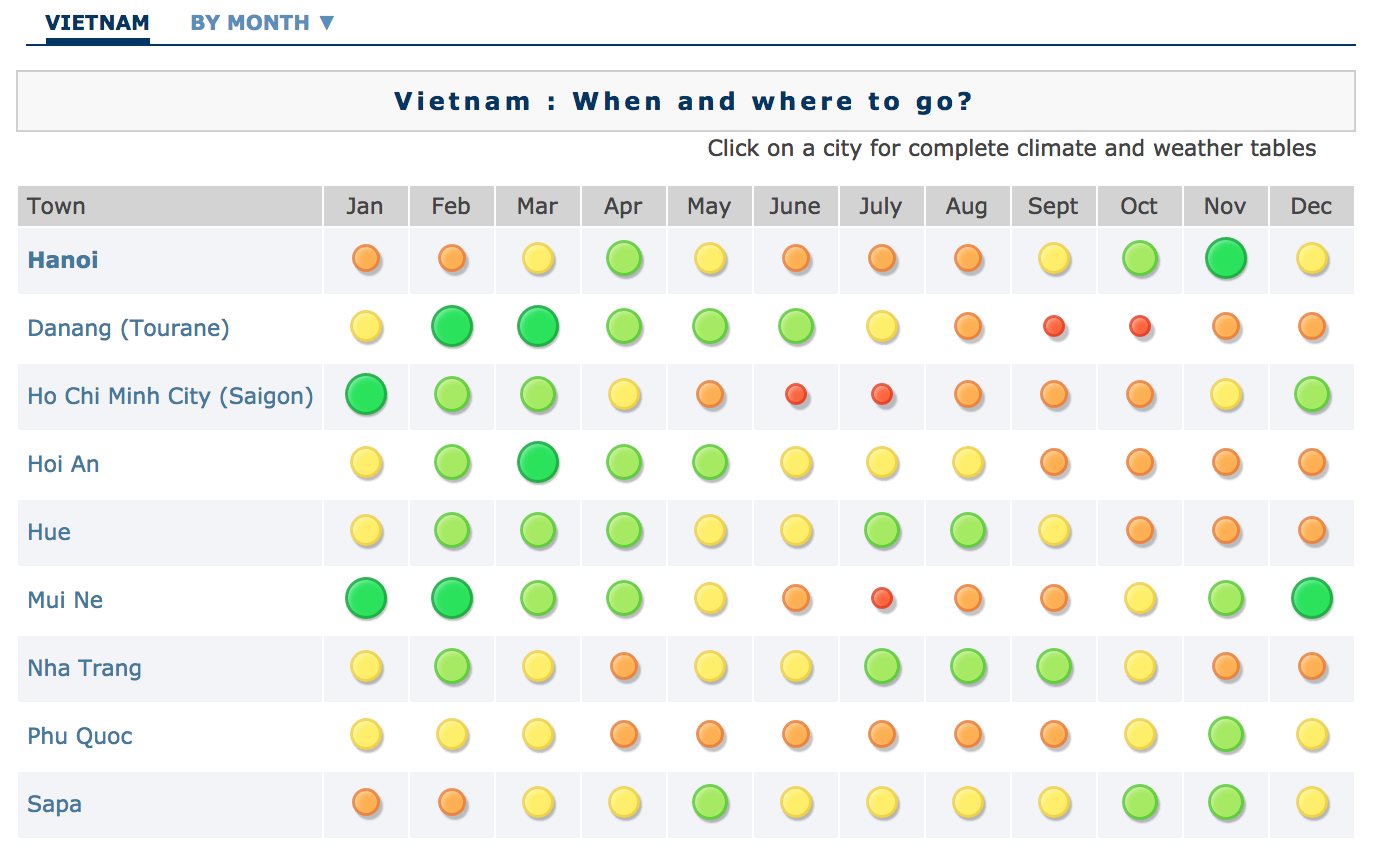Click Phu Quoc's green November dot
The width and height of the screenshot is (1374, 846).
(x=1225, y=734)
